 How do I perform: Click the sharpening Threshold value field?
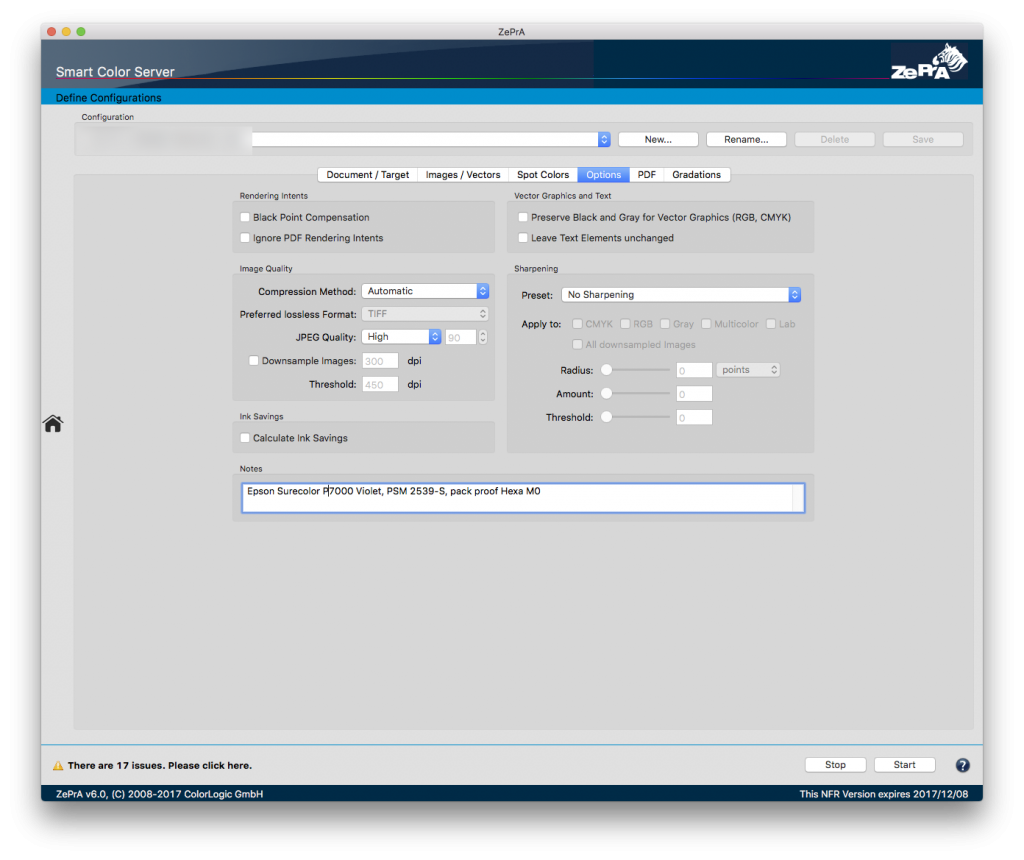(694, 417)
